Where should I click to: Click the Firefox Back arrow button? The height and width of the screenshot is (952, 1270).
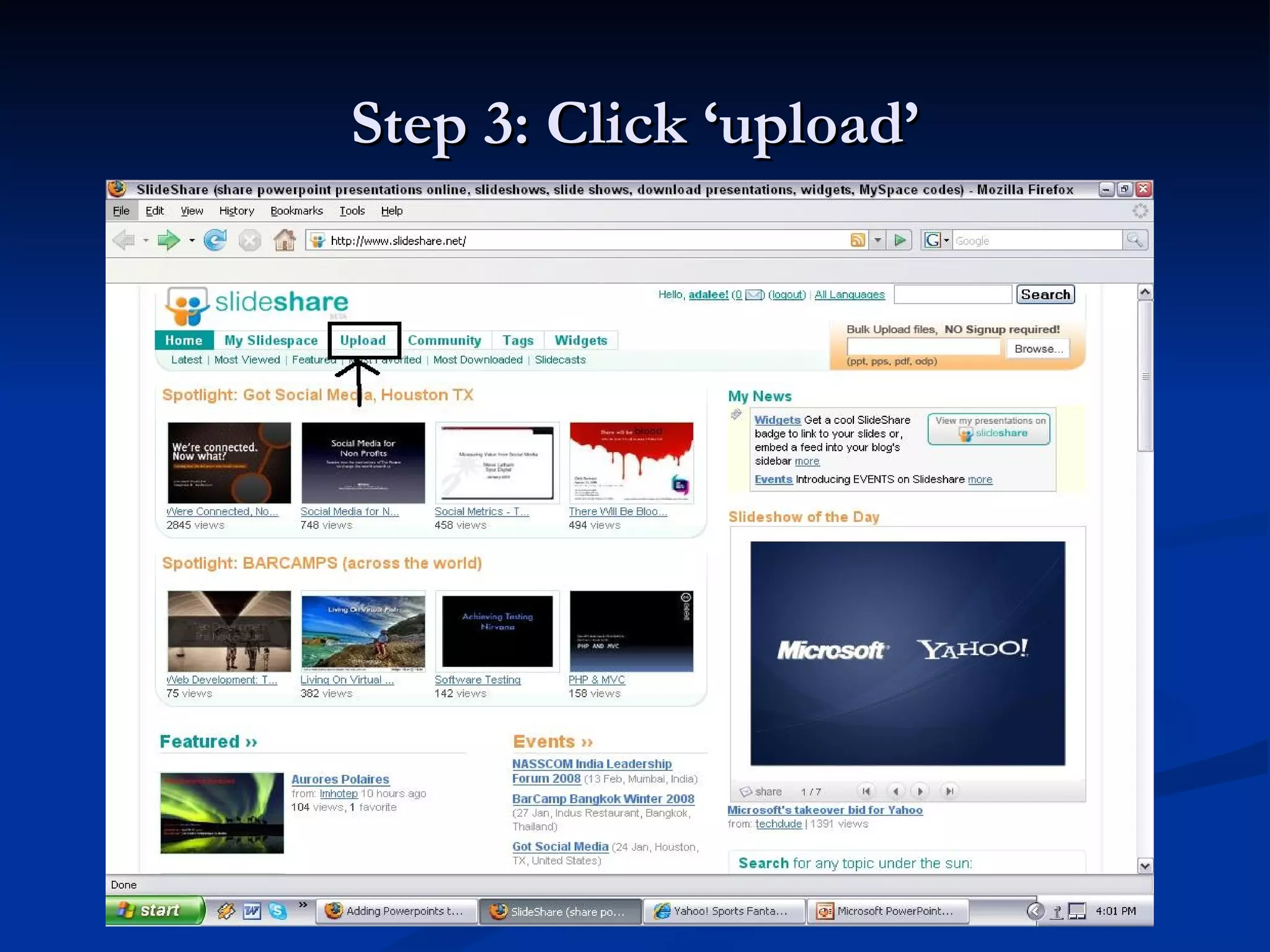[x=123, y=240]
